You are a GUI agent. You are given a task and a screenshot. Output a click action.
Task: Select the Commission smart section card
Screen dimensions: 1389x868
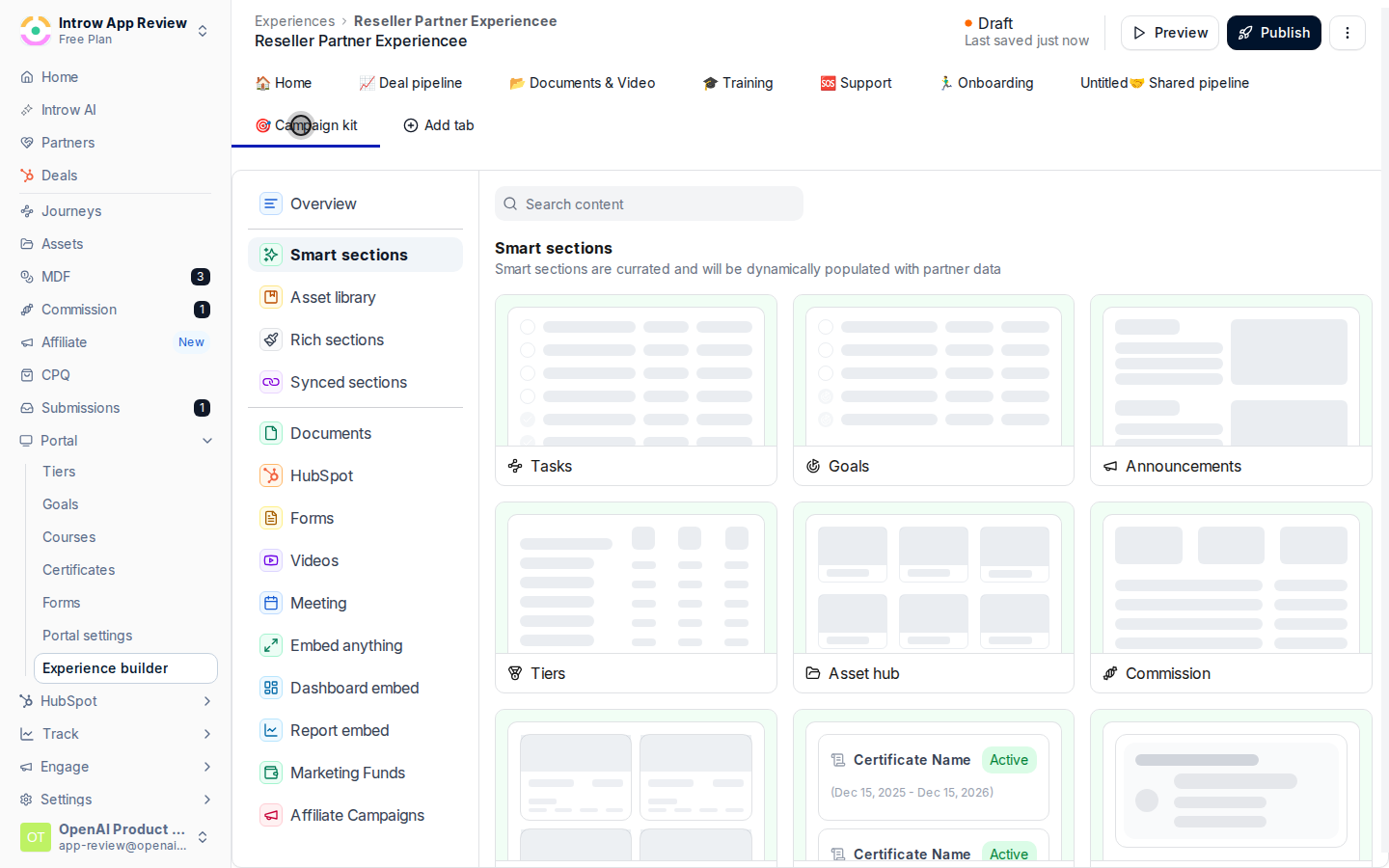click(x=1231, y=597)
